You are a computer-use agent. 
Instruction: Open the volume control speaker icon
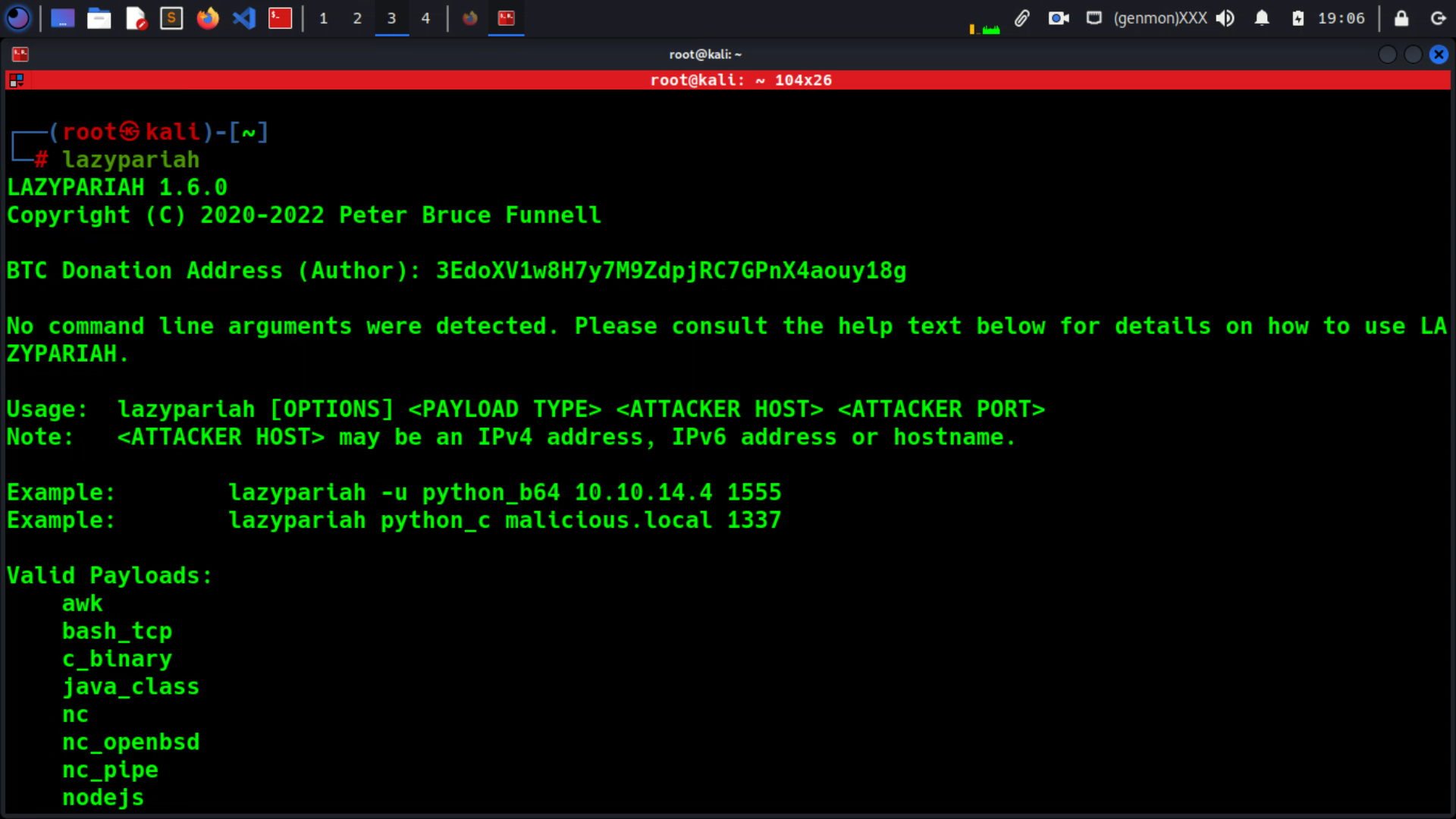point(1225,17)
